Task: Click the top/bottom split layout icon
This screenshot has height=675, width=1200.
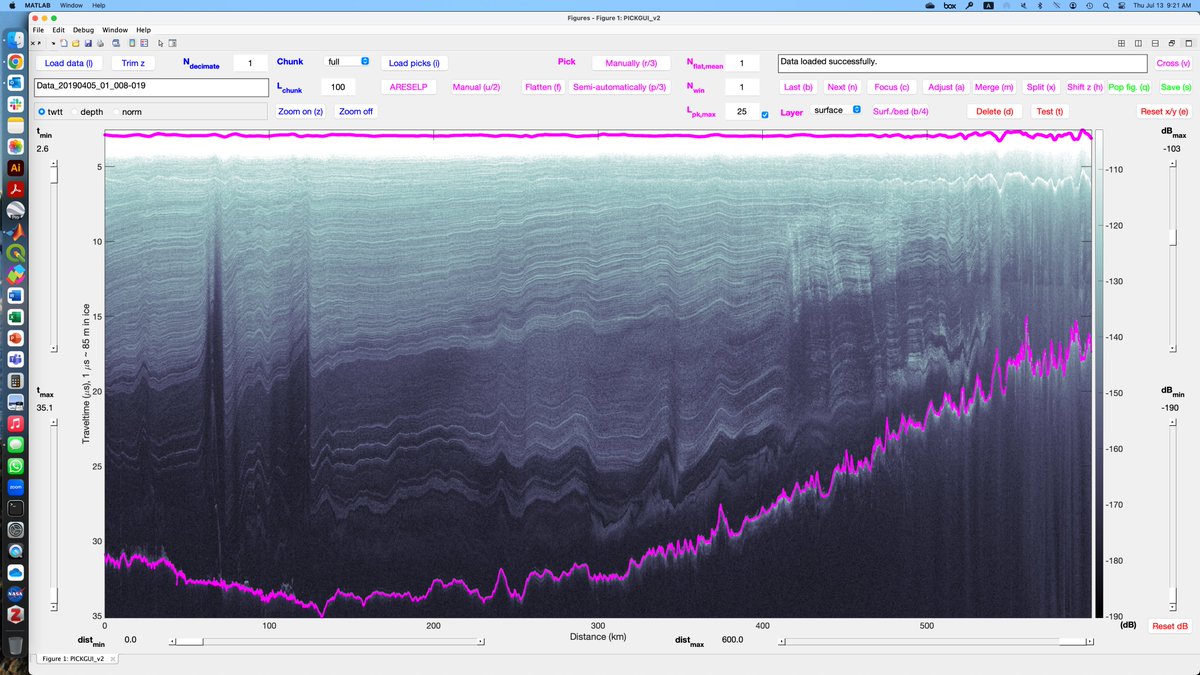Action: 1156,44
